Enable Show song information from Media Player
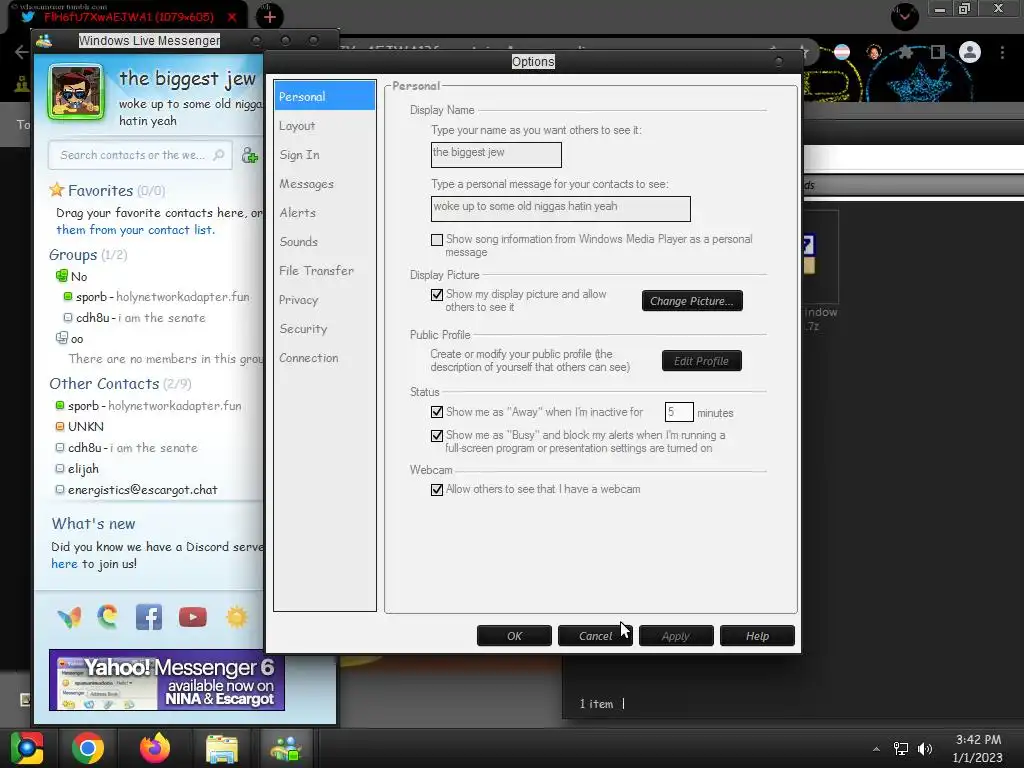This screenshot has width=1024, height=768. tap(437, 240)
